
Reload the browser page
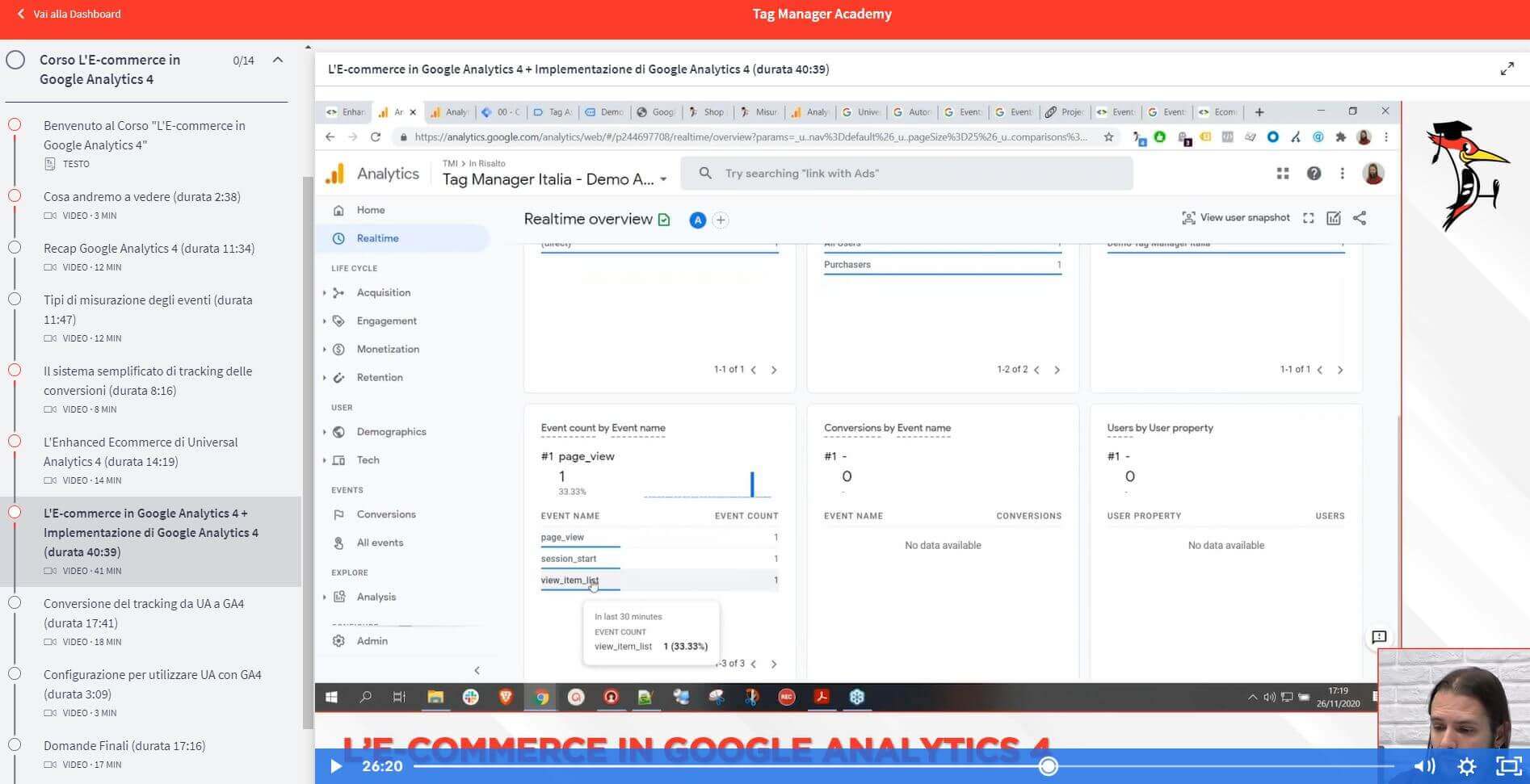pos(376,137)
